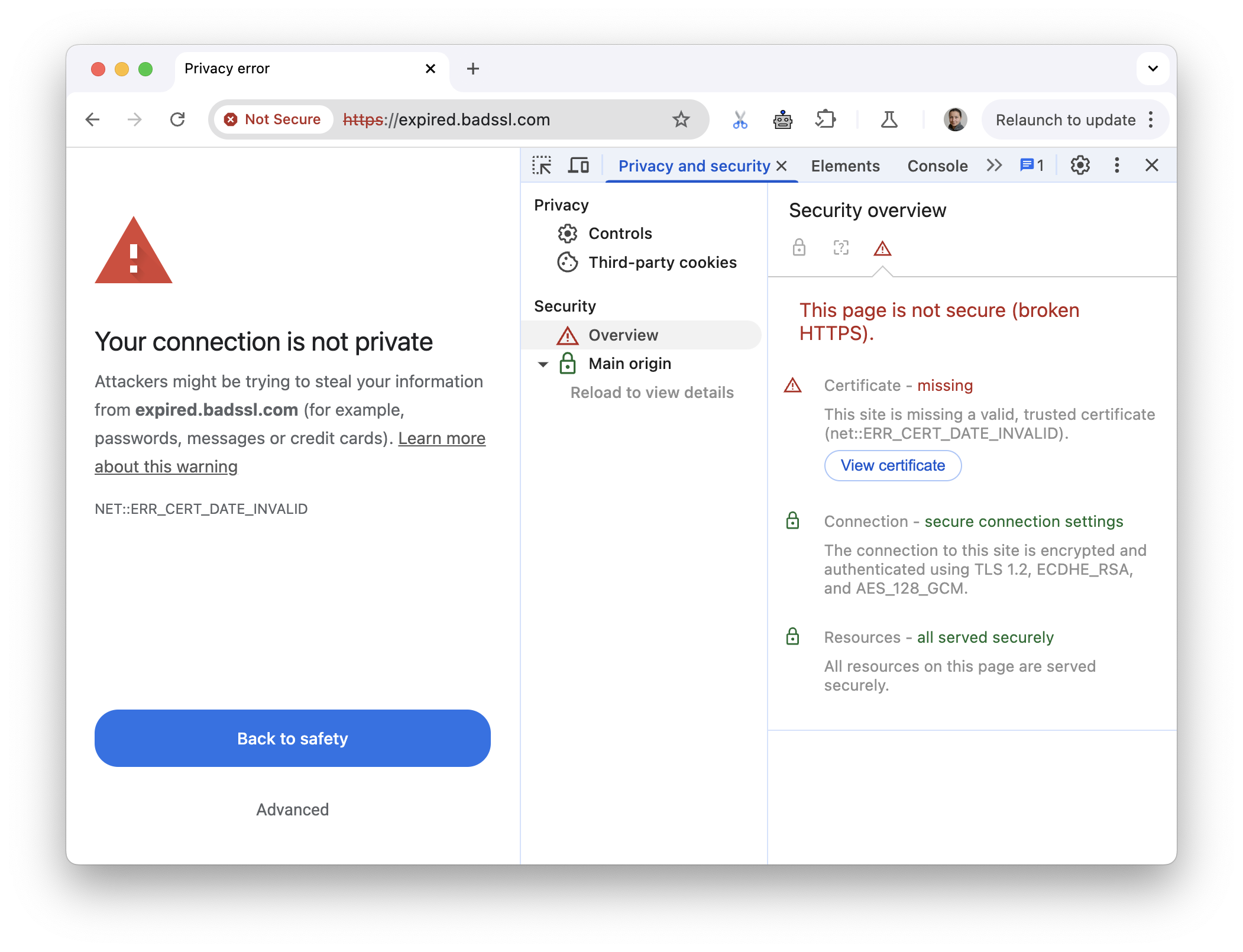Click the Back to safety button
Screen dimensions: 1243x952
click(291, 739)
